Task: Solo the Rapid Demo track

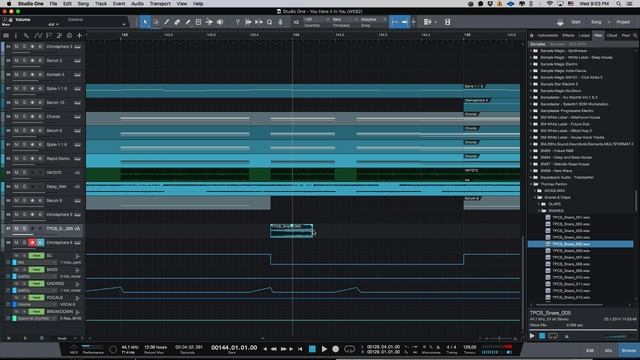Action: 24,158
